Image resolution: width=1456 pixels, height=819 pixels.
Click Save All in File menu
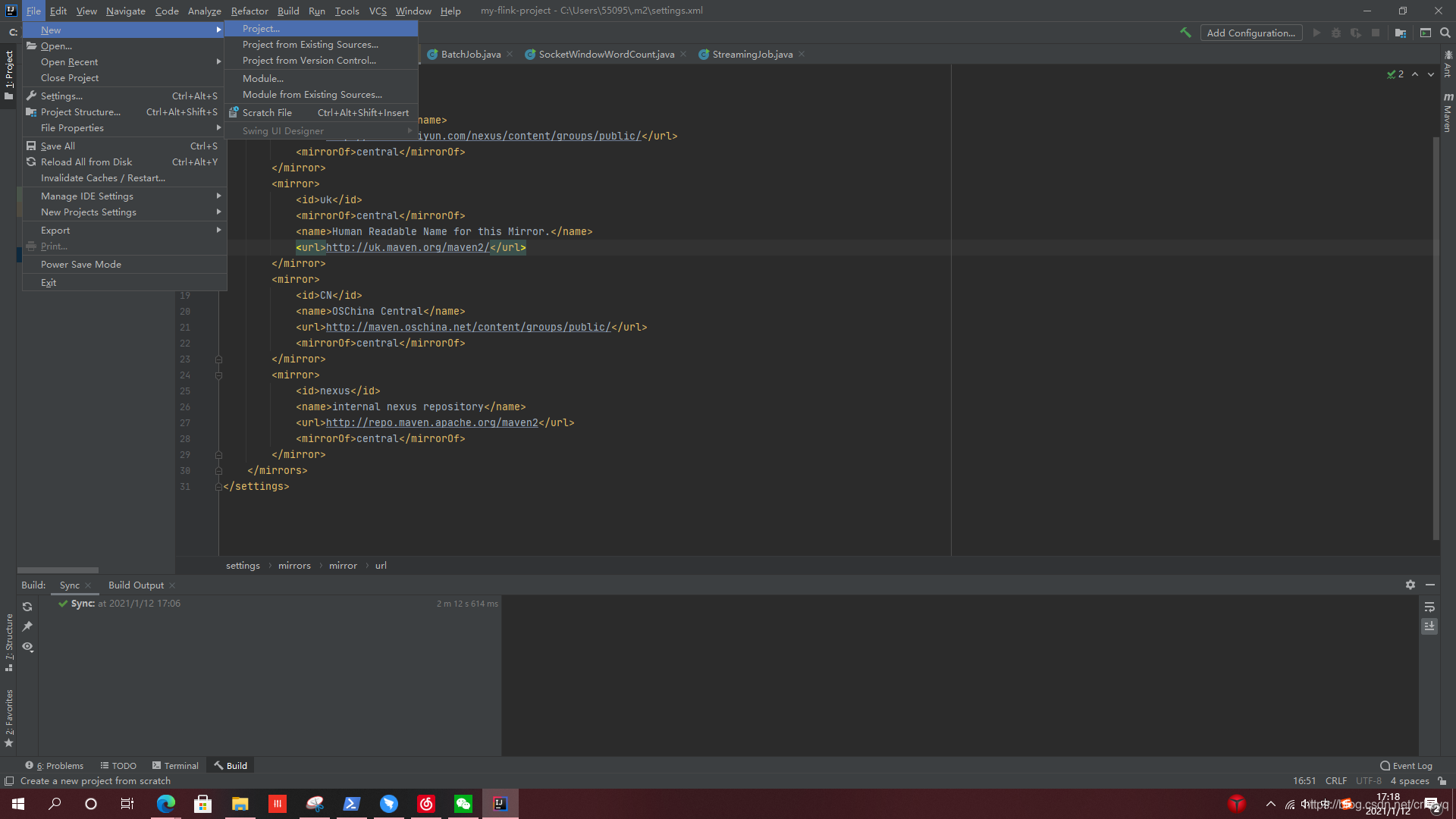pyautogui.click(x=124, y=146)
